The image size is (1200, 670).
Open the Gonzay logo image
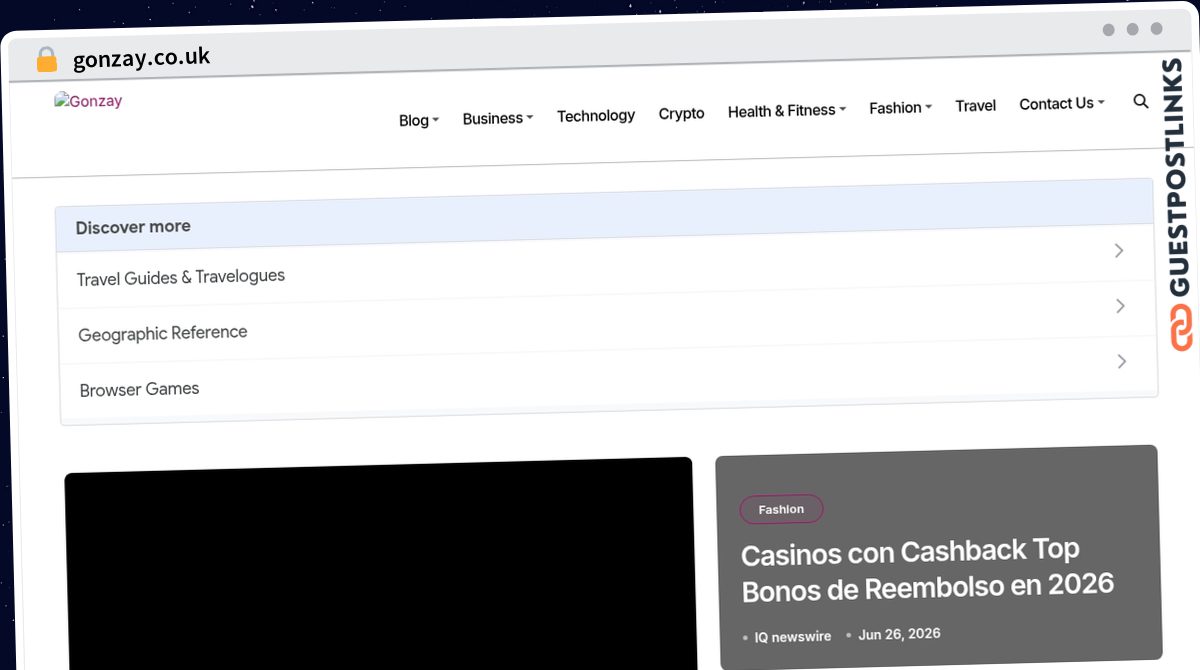pos(88,101)
